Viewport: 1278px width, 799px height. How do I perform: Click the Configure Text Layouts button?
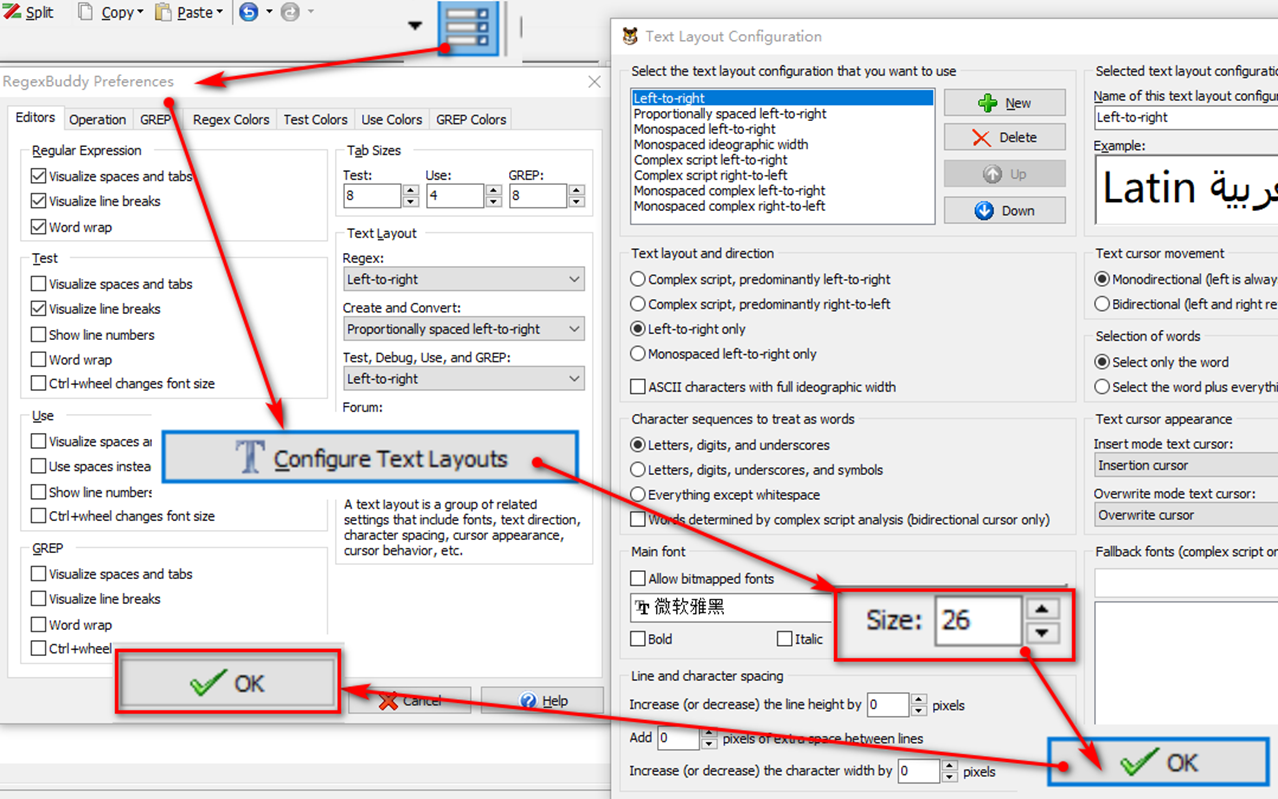click(x=371, y=458)
